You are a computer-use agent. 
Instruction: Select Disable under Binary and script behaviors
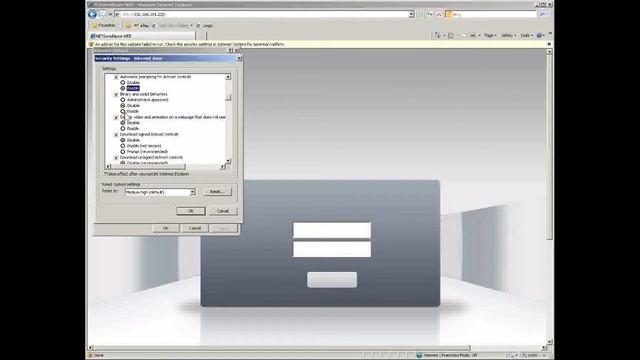point(122,105)
